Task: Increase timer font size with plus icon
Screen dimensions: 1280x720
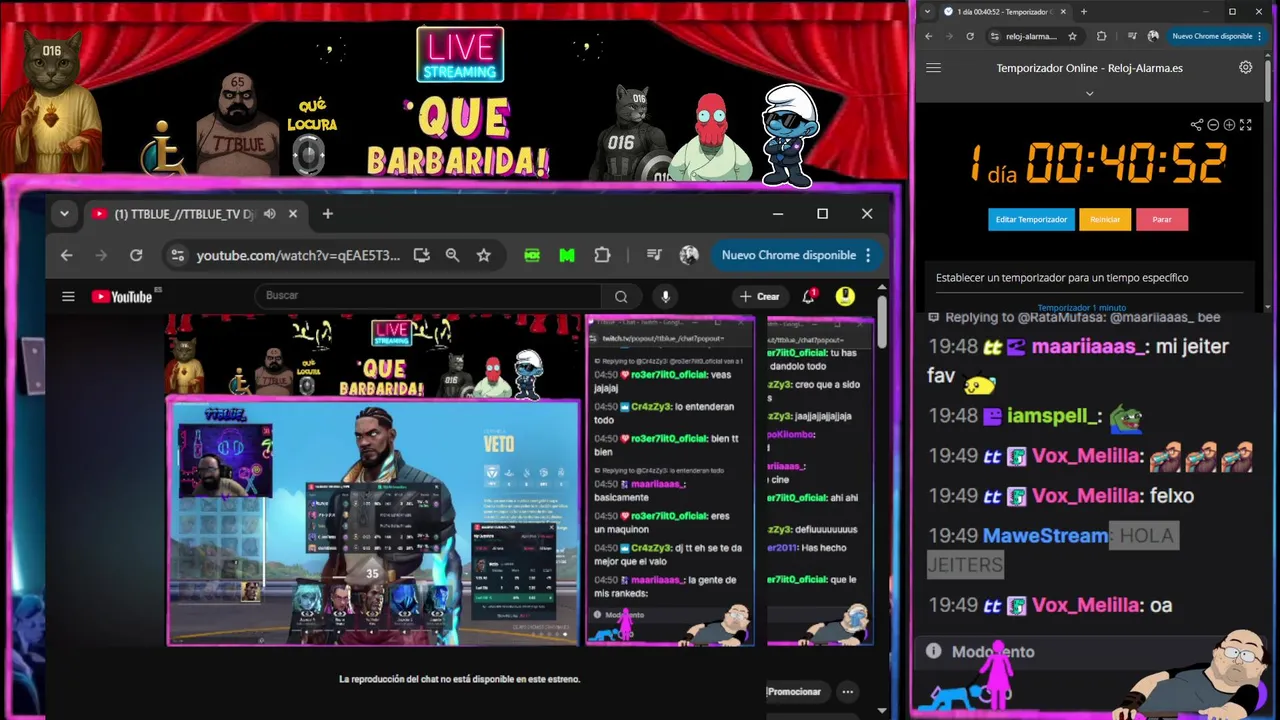Action: [1229, 125]
